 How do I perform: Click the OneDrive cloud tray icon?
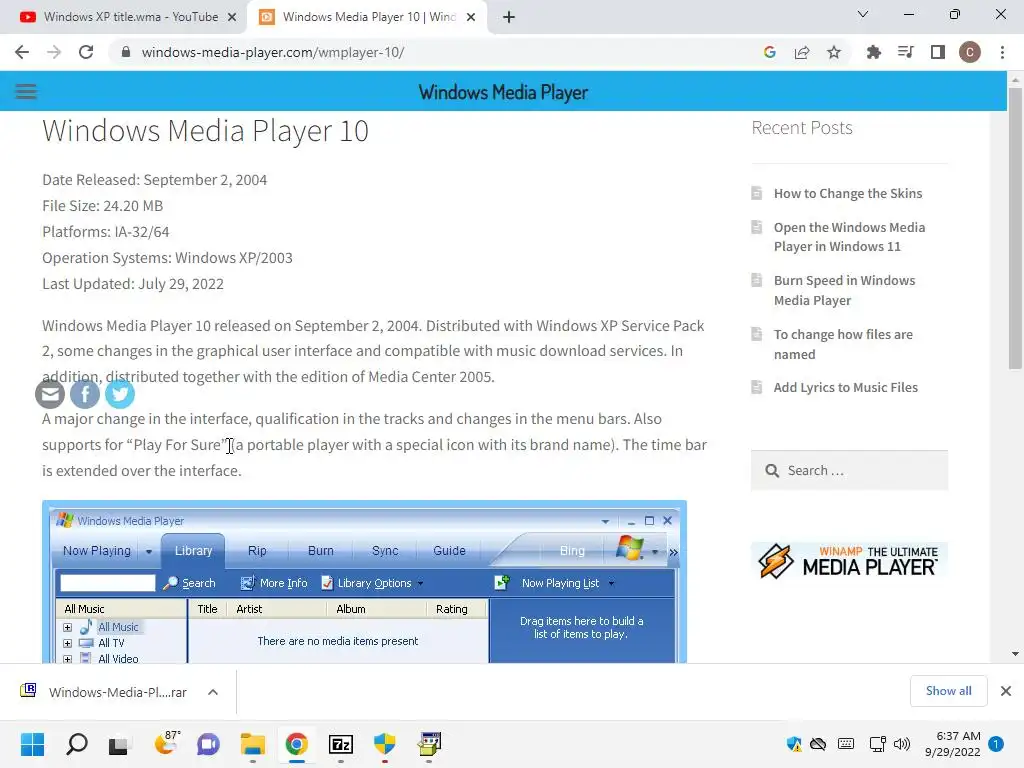click(818, 744)
